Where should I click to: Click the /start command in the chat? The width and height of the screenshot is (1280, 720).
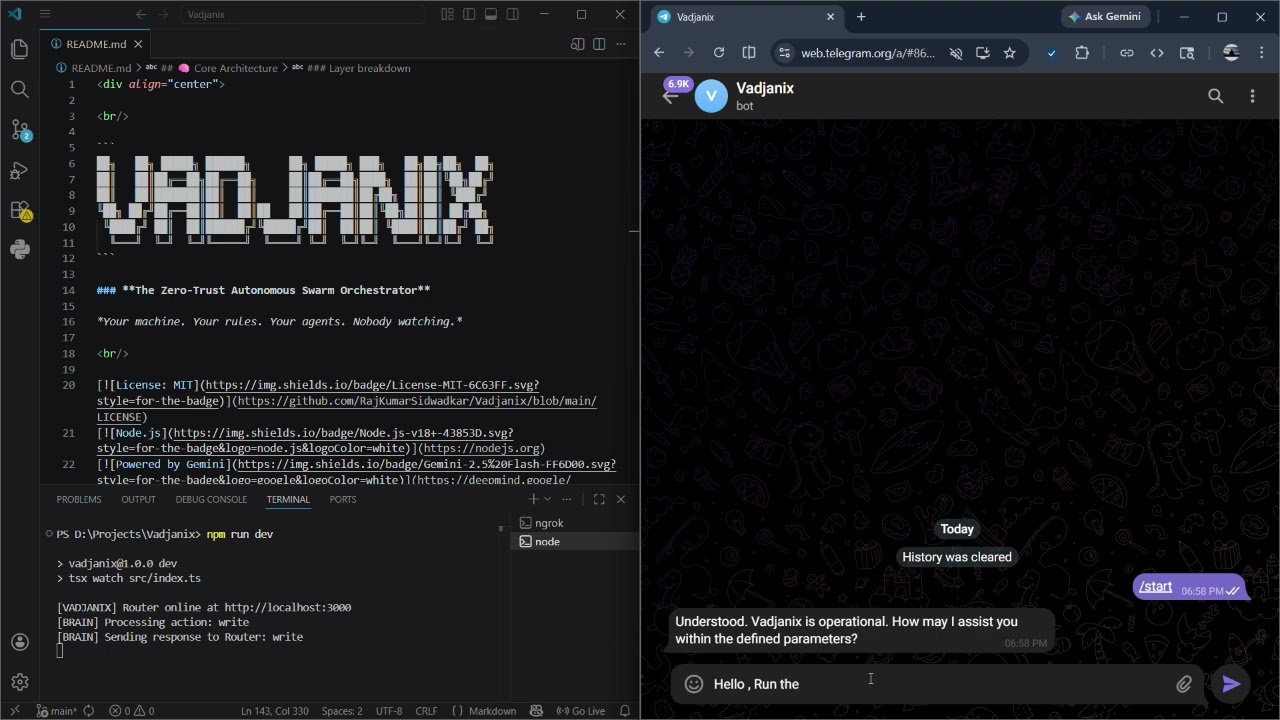[1155, 587]
